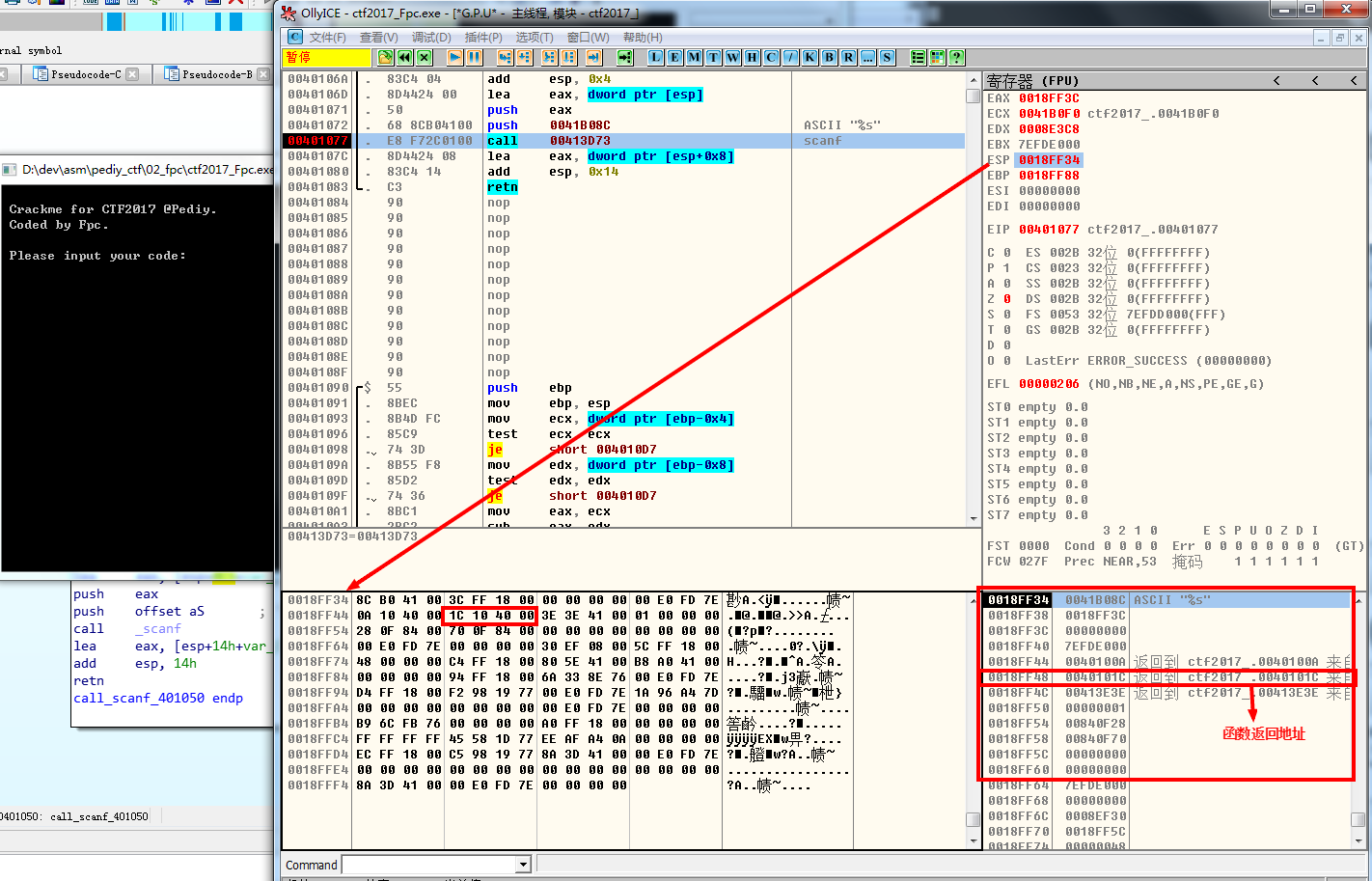Click the Step over toolbar icon
Viewport: 1372px width, 881px height.
tap(525, 57)
